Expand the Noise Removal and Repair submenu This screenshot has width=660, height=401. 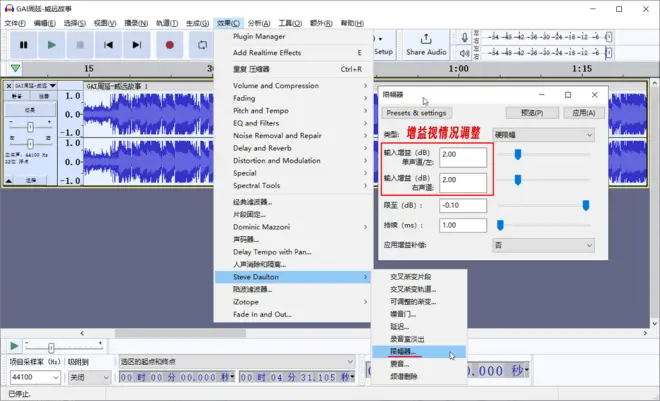click(293, 135)
